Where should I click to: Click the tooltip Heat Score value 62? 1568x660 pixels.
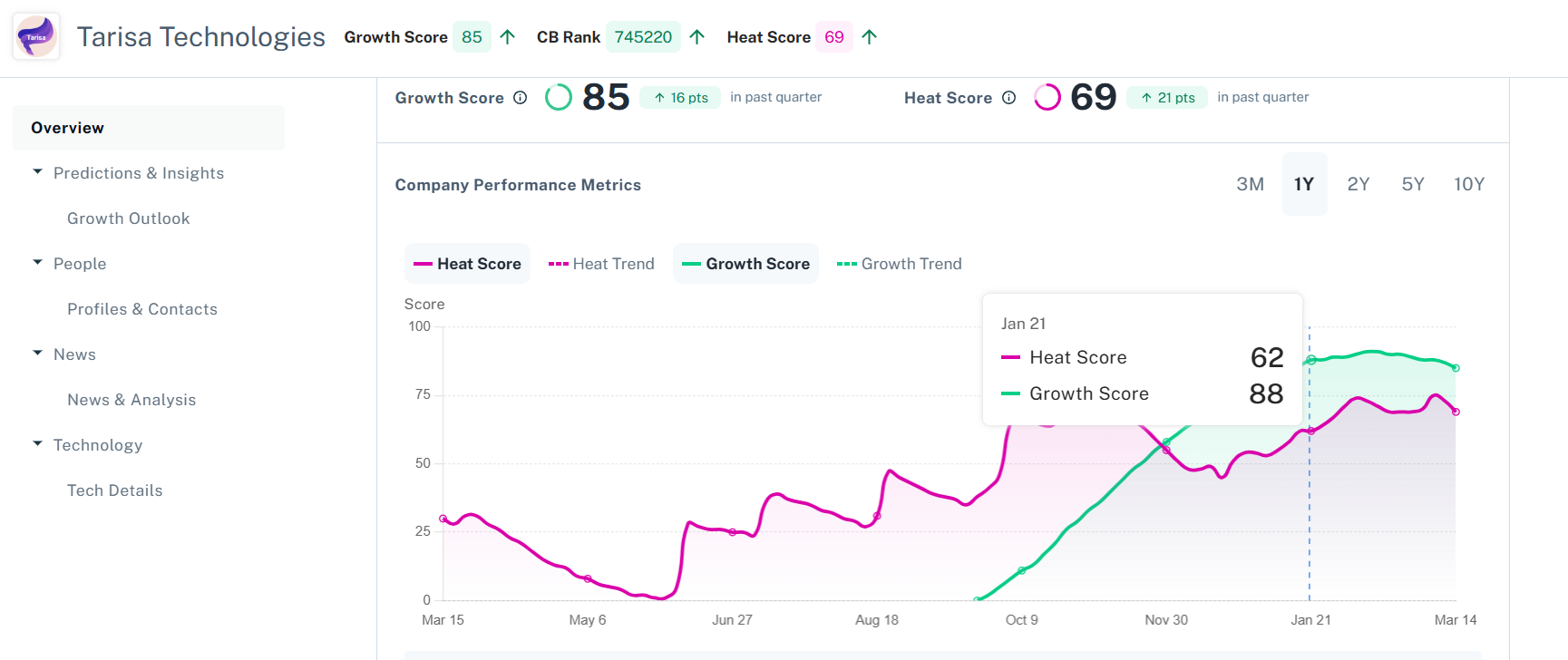tap(1267, 357)
